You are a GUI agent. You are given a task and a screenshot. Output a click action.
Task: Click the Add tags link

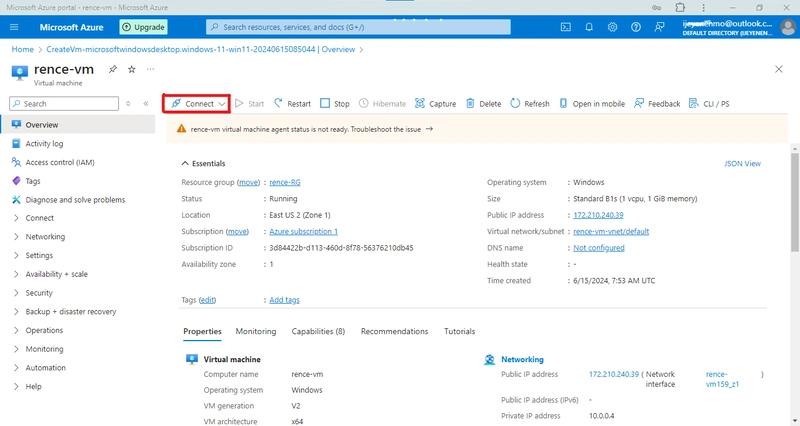(x=284, y=300)
